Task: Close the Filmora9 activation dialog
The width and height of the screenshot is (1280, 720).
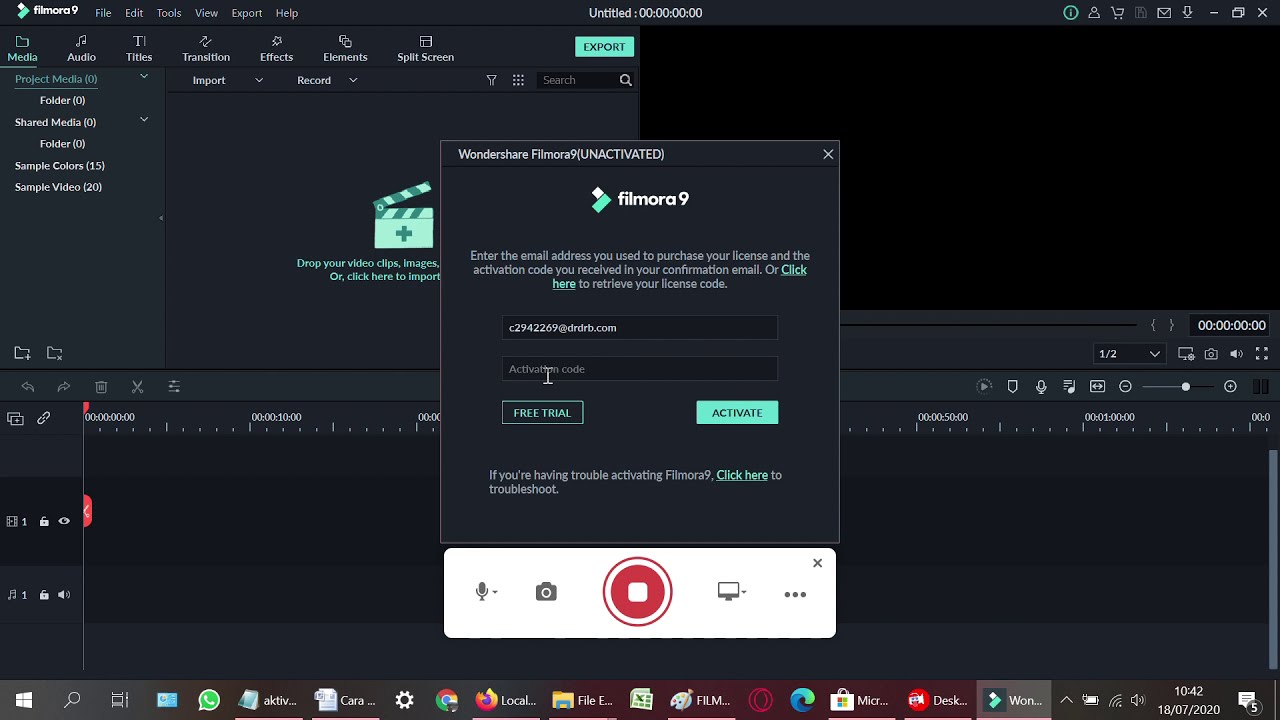Action: [x=828, y=154]
